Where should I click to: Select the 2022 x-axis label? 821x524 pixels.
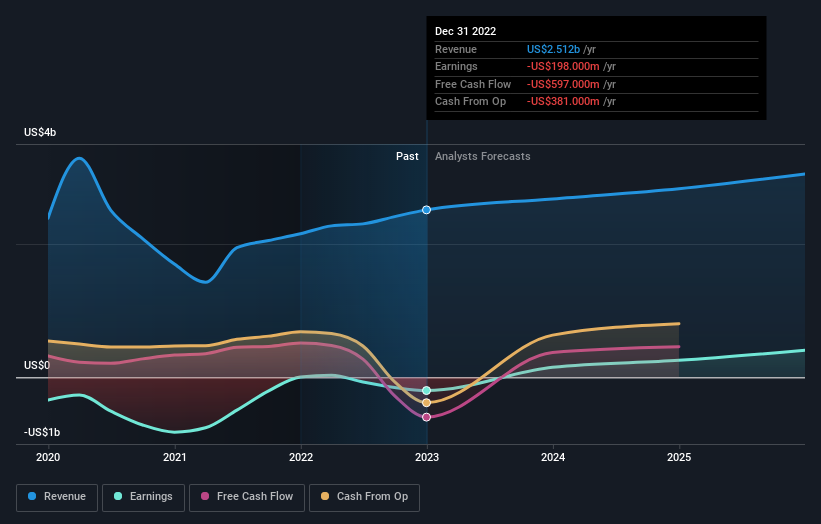[301, 457]
